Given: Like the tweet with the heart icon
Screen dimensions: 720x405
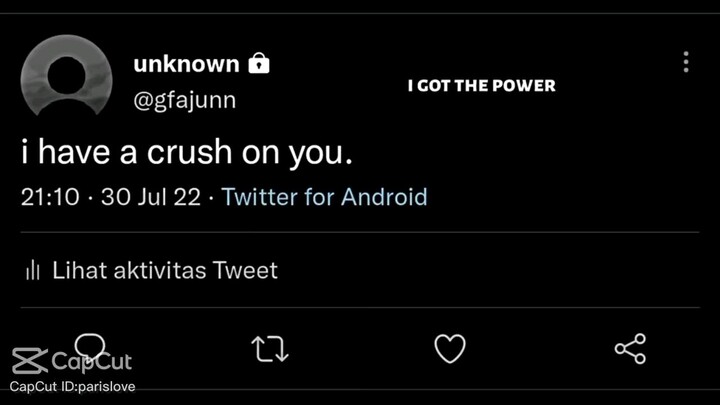Looking at the screenshot, I should (x=450, y=349).
